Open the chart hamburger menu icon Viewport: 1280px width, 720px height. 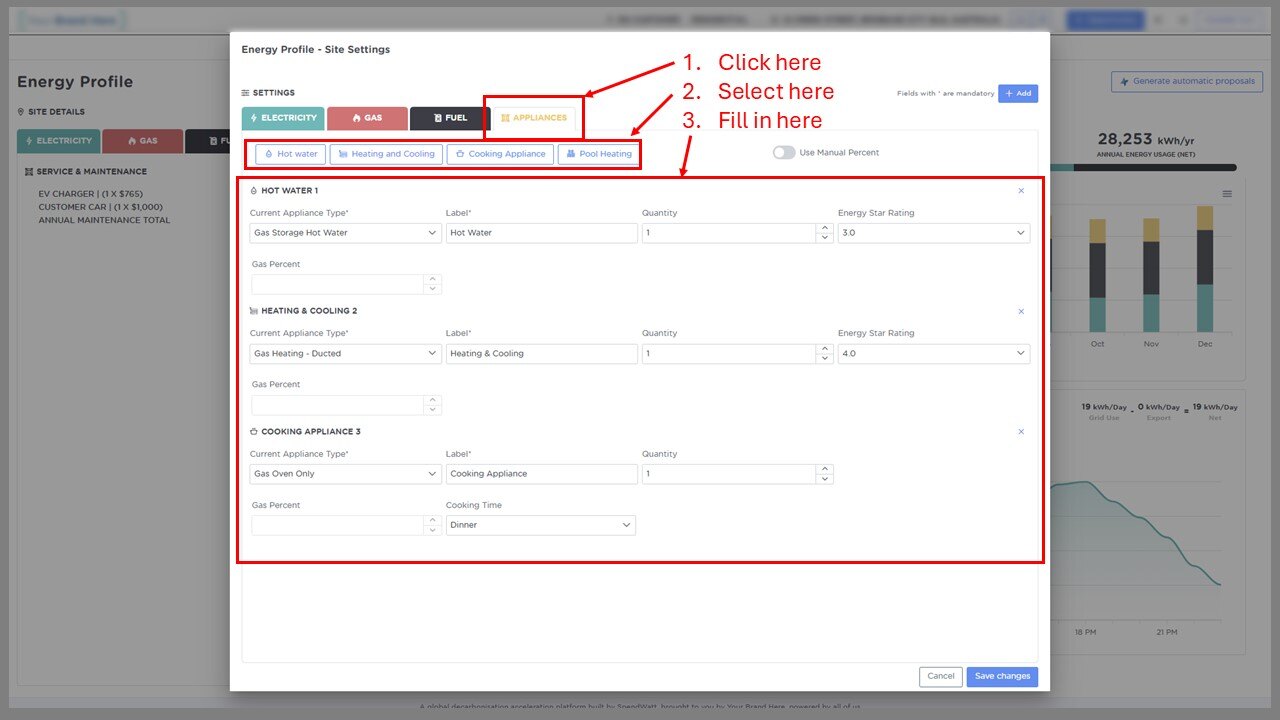pos(1227,194)
